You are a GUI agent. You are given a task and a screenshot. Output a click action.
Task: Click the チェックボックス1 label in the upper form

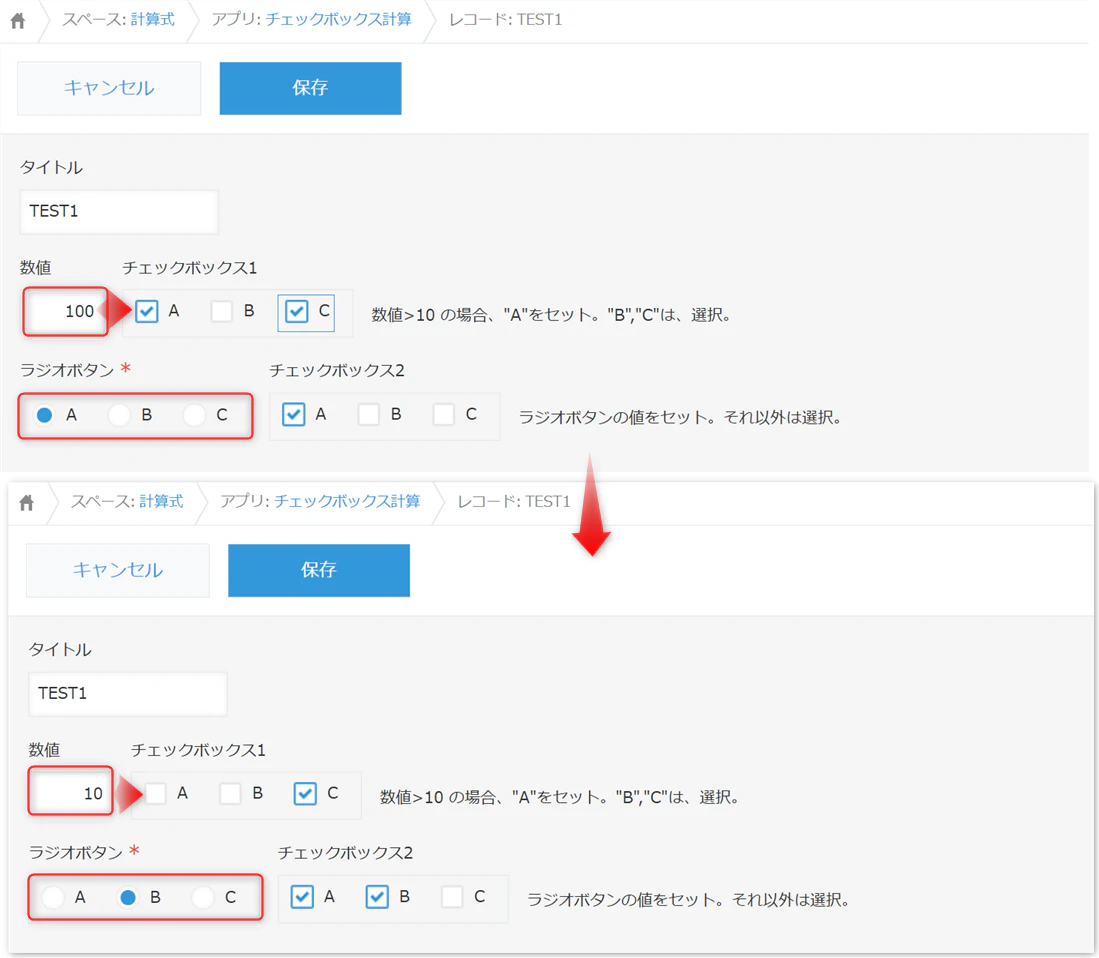click(190, 268)
